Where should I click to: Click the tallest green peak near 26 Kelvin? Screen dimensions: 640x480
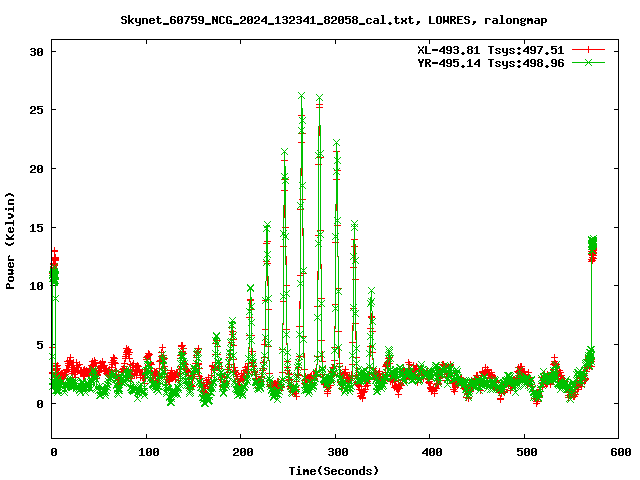pos(302,96)
